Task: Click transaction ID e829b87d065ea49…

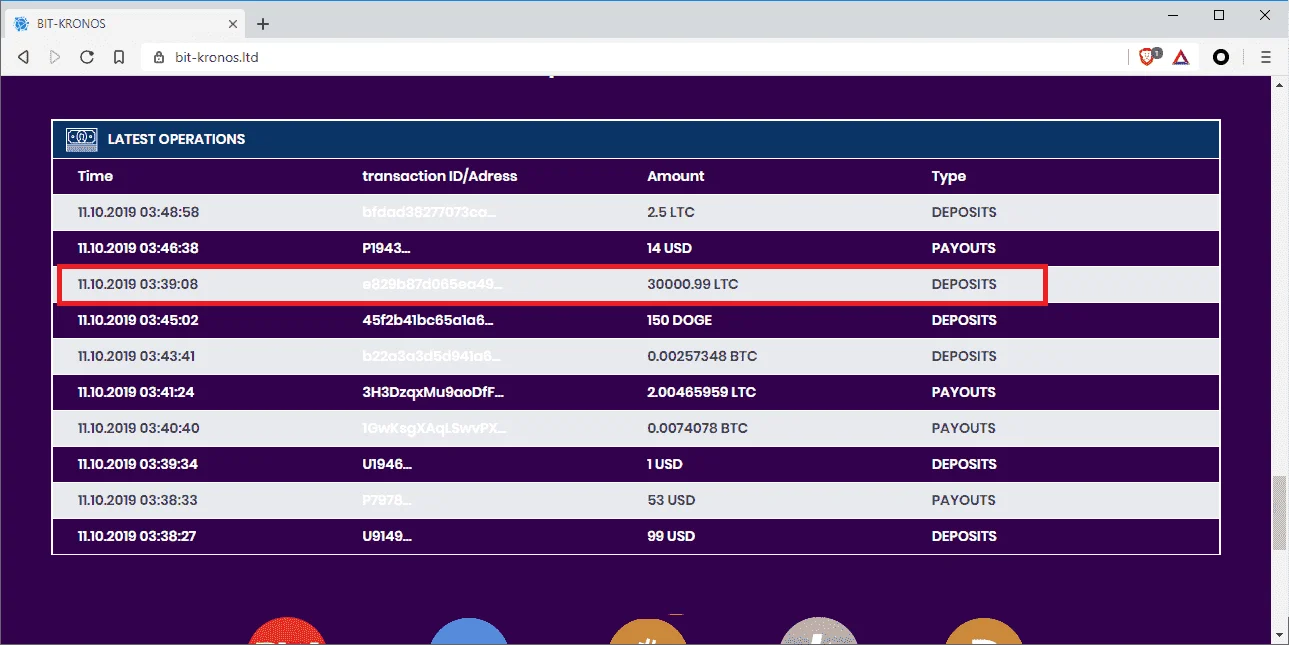Action: [x=432, y=284]
